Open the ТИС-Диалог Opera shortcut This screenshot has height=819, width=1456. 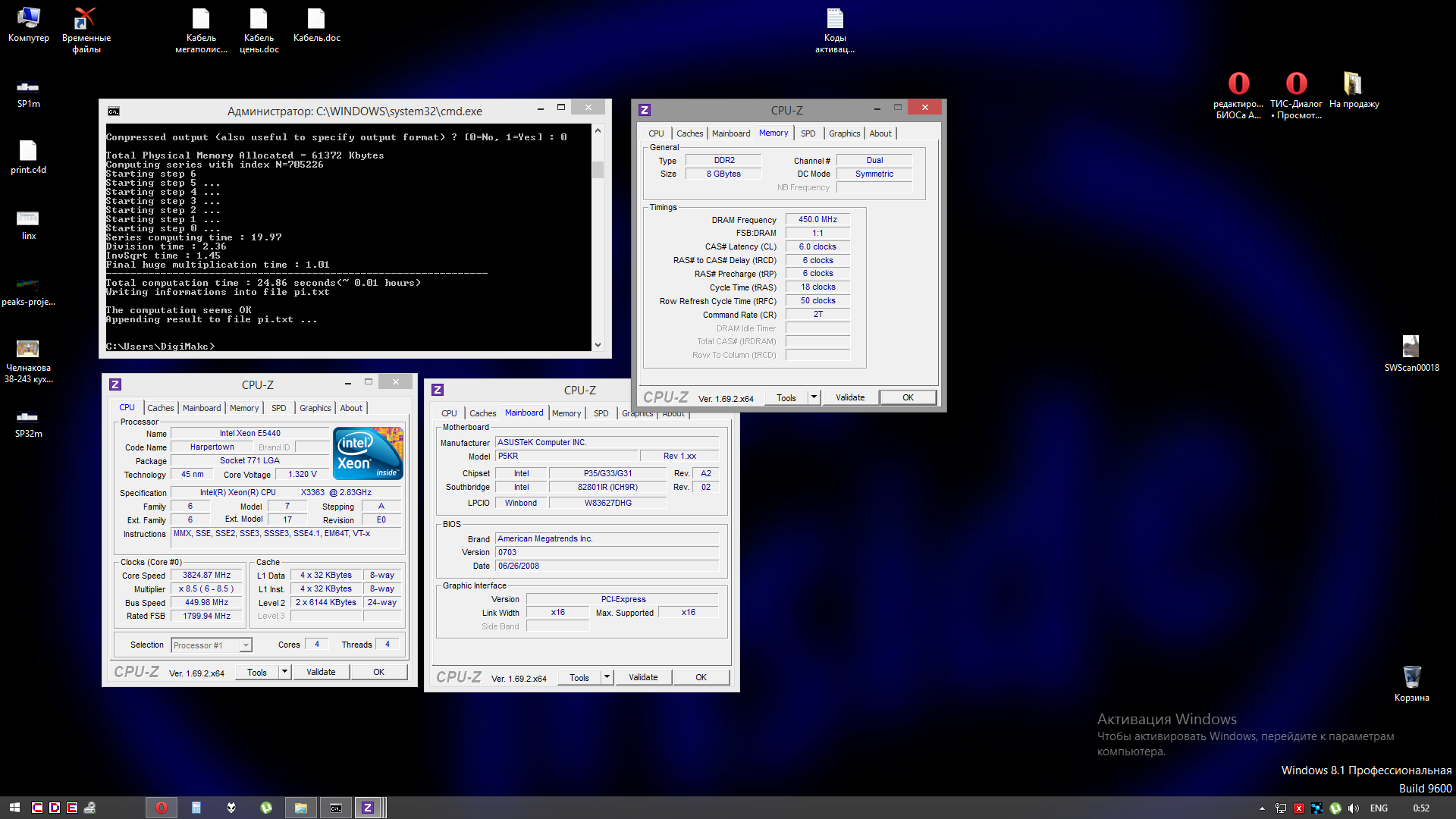coord(1296,95)
